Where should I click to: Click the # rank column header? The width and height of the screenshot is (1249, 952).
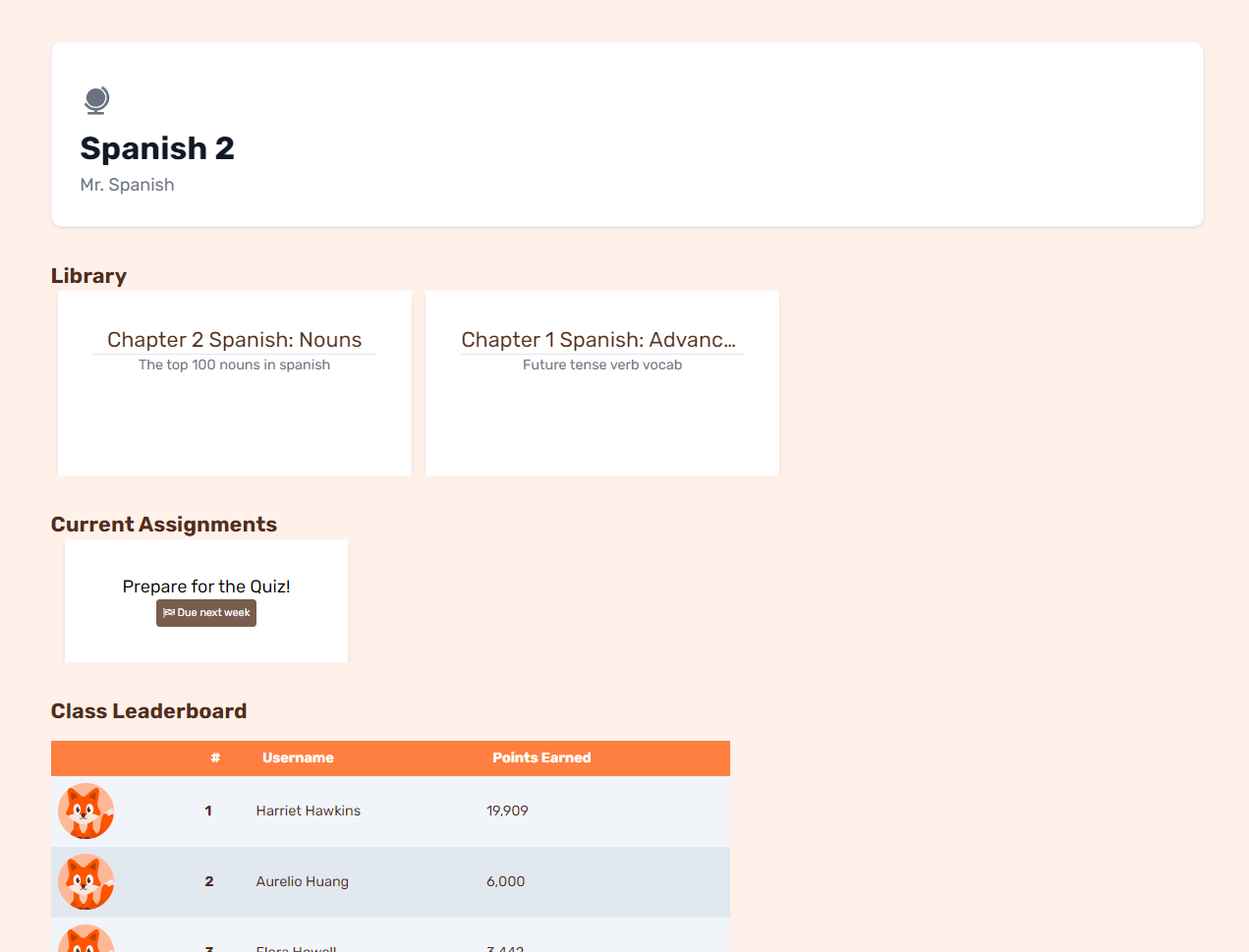[215, 757]
